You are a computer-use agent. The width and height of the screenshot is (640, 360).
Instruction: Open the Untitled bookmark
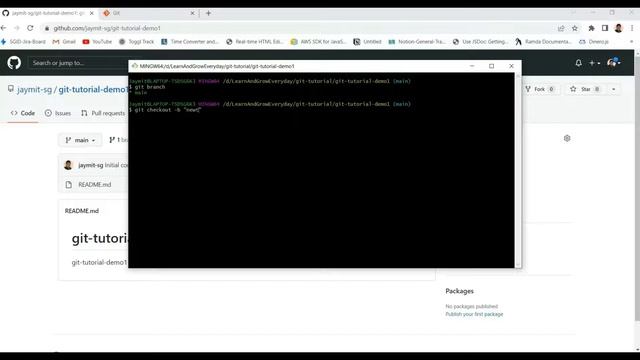367,42
